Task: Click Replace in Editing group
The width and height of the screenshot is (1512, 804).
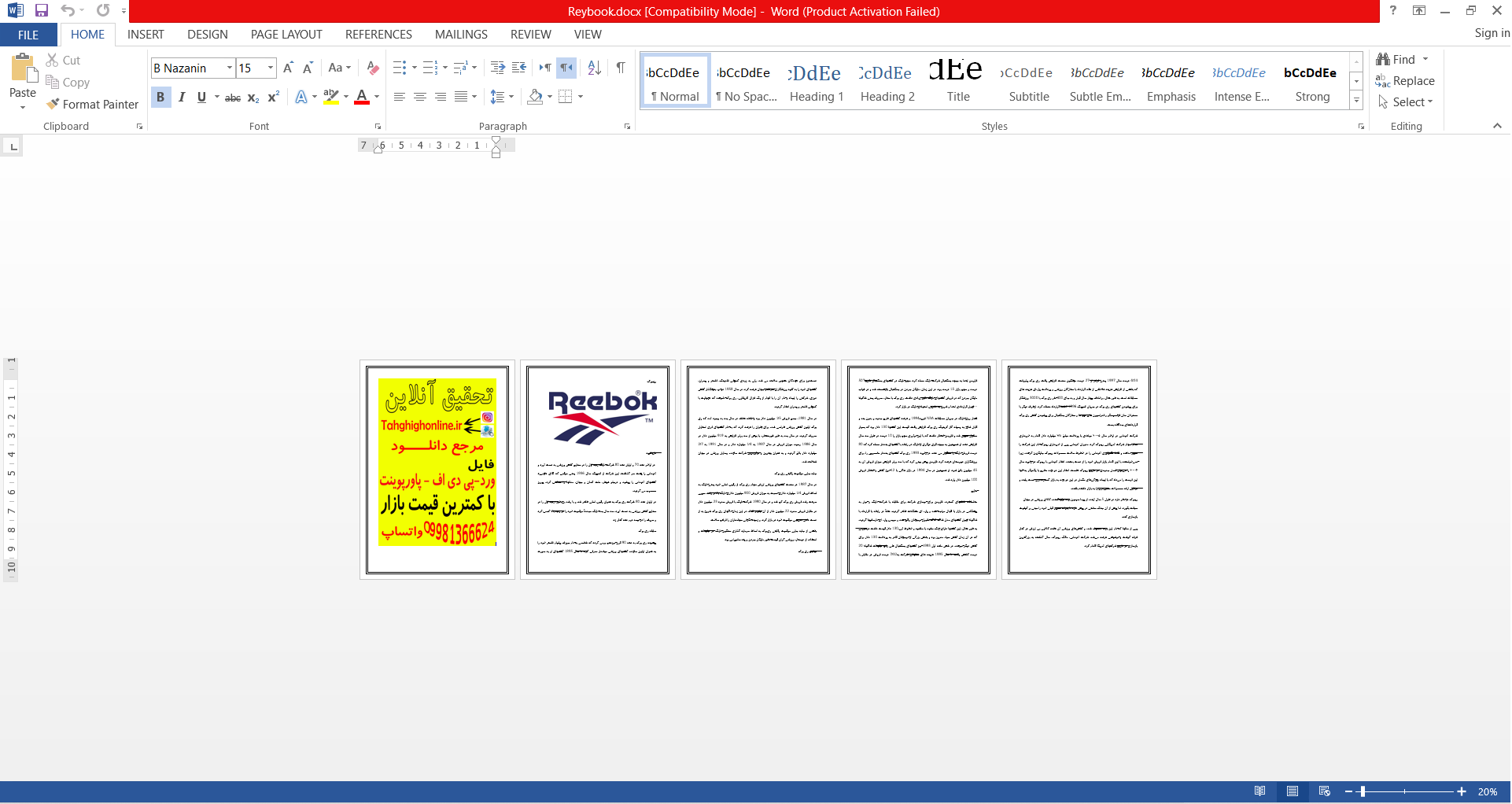Action: coord(1406,81)
